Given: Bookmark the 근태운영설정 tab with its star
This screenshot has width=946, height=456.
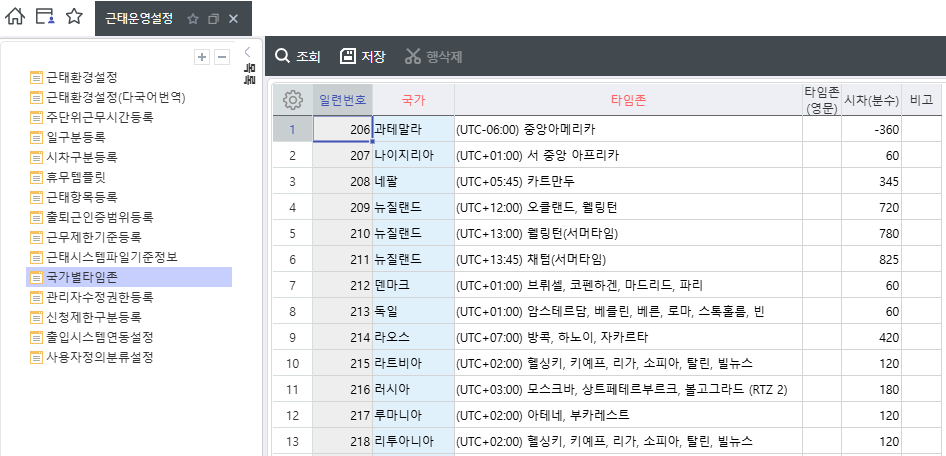Looking at the screenshot, I should [x=193, y=19].
